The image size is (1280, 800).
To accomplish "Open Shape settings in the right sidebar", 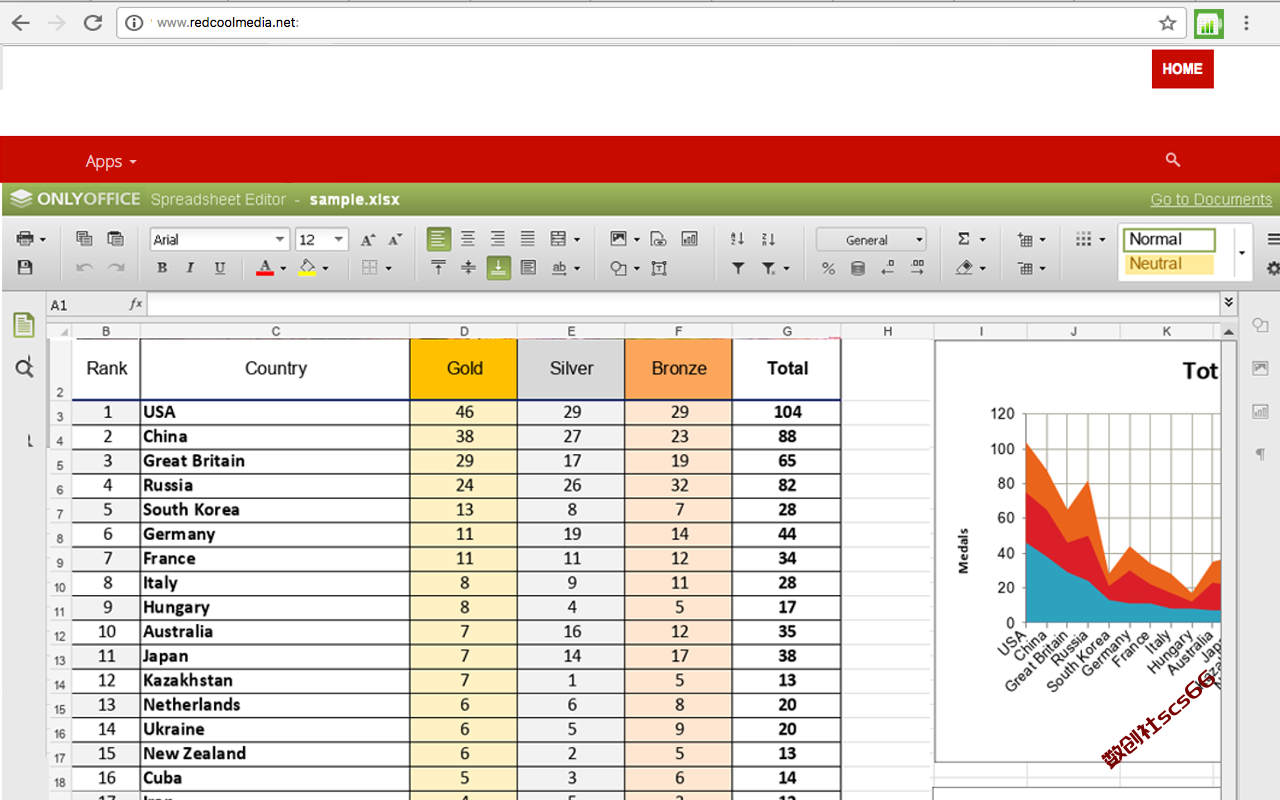I will point(1260,325).
